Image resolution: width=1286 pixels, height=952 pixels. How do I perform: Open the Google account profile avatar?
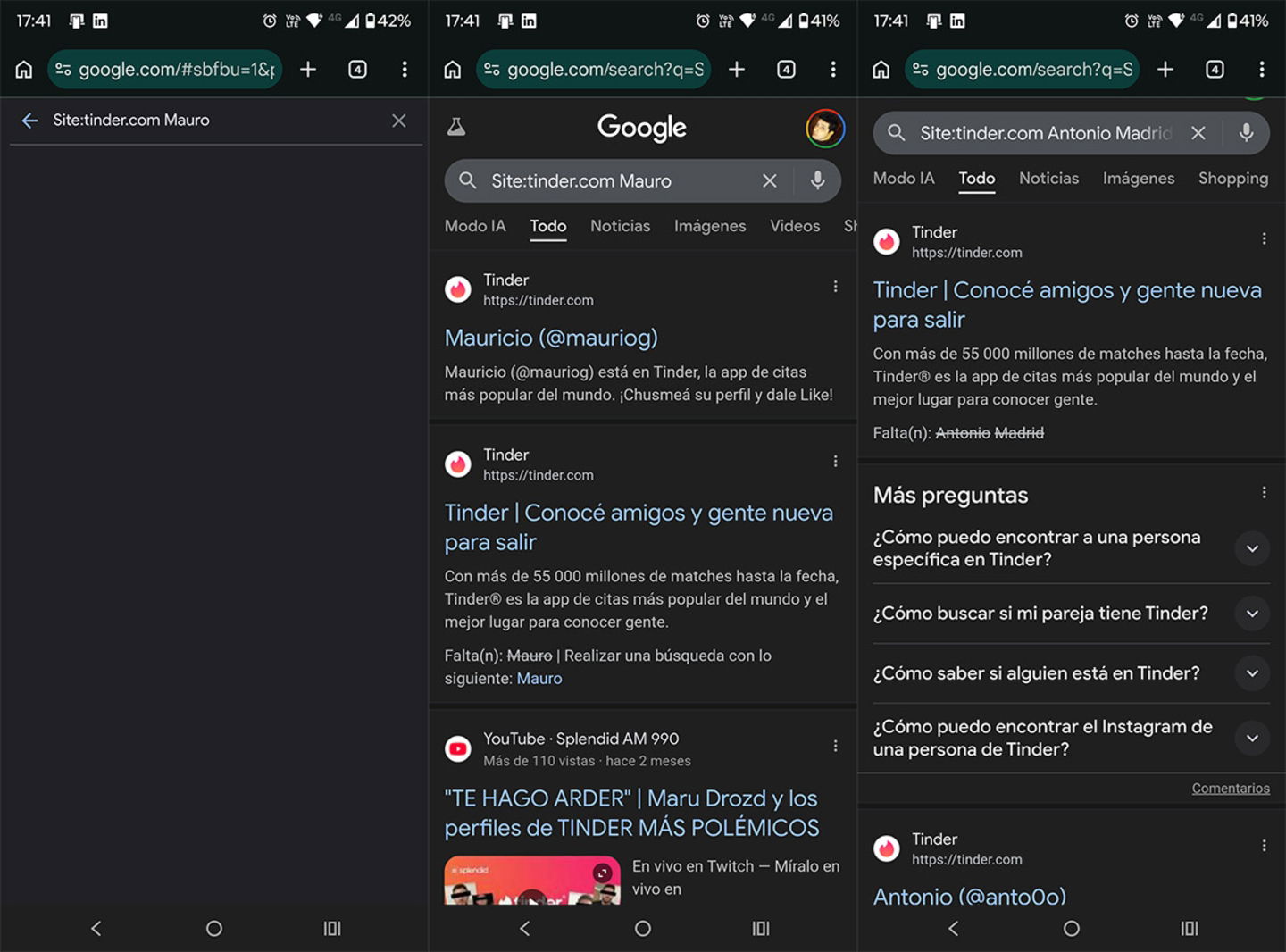(824, 129)
